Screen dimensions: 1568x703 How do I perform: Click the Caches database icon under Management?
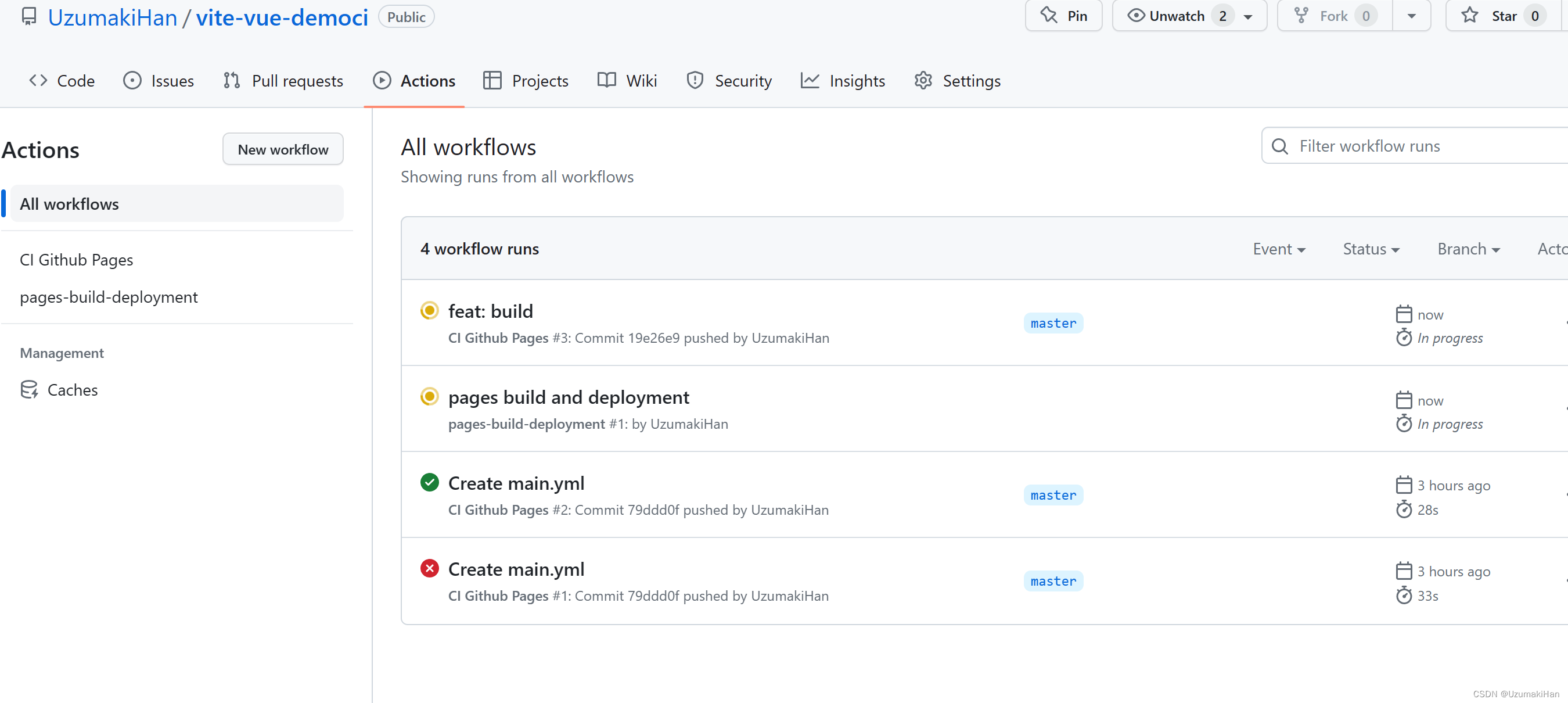pyautogui.click(x=28, y=390)
